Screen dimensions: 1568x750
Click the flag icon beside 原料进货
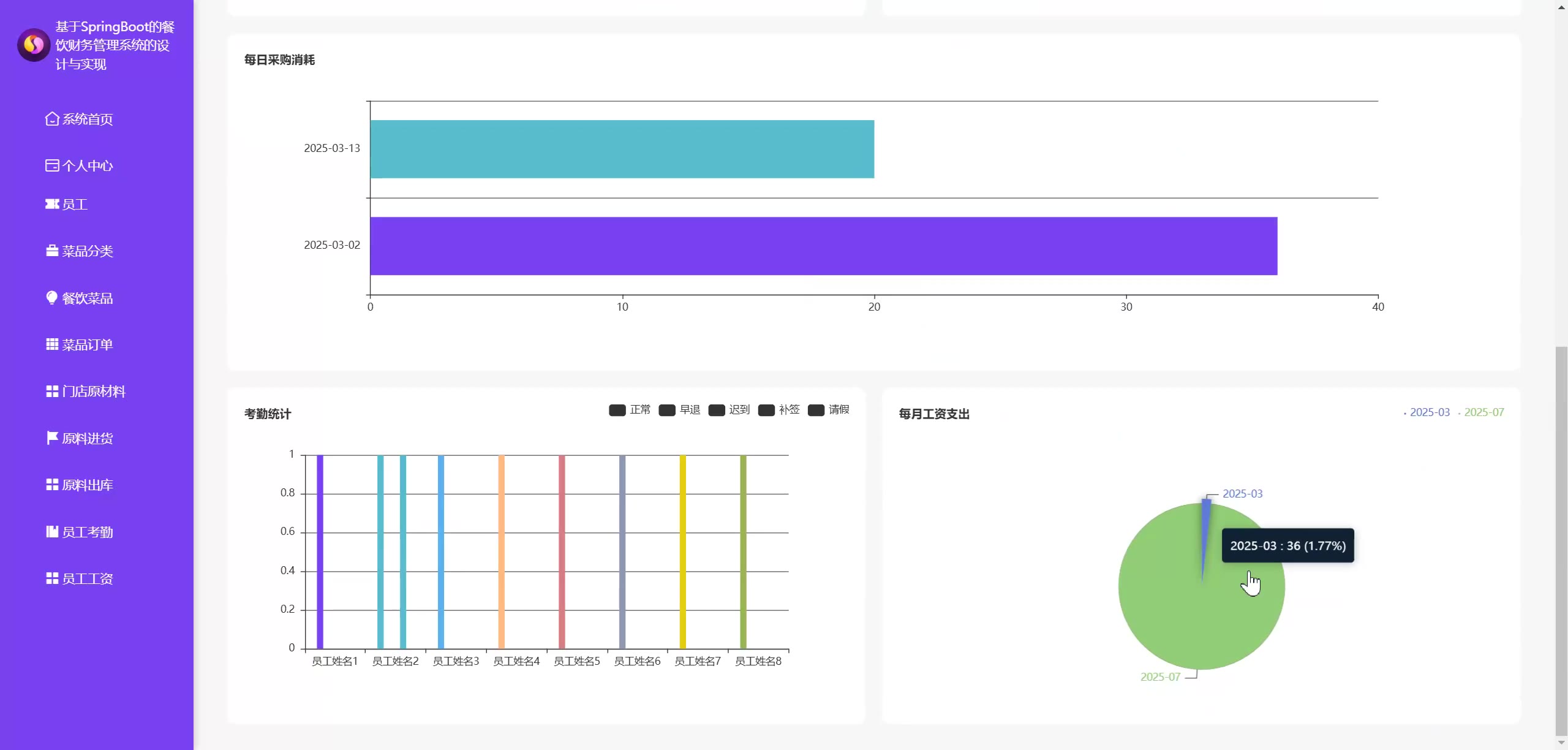pyautogui.click(x=52, y=438)
